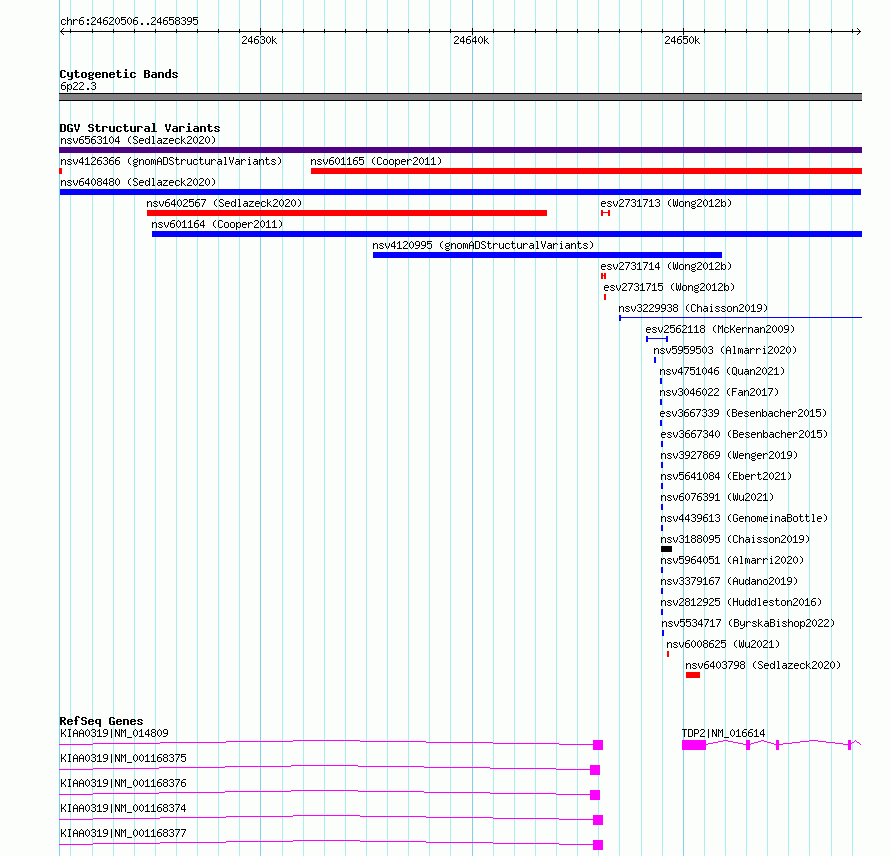Open nsv5534717 (ByrskaBishop2022) label
The image size is (890, 856).
tap(748, 623)
